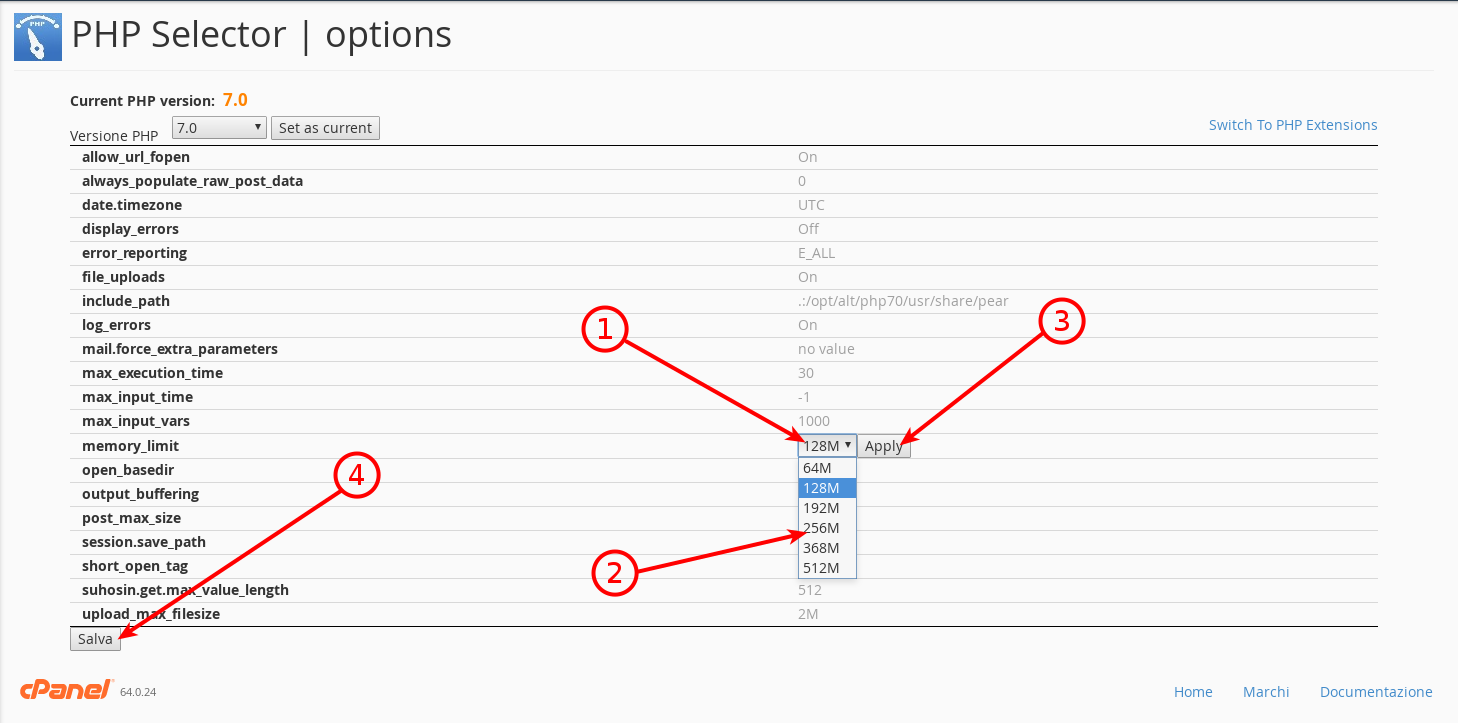Choose the 256M memory option
Image resolution: width=1458 pixels, height=723 pixels.
point(827,528)
